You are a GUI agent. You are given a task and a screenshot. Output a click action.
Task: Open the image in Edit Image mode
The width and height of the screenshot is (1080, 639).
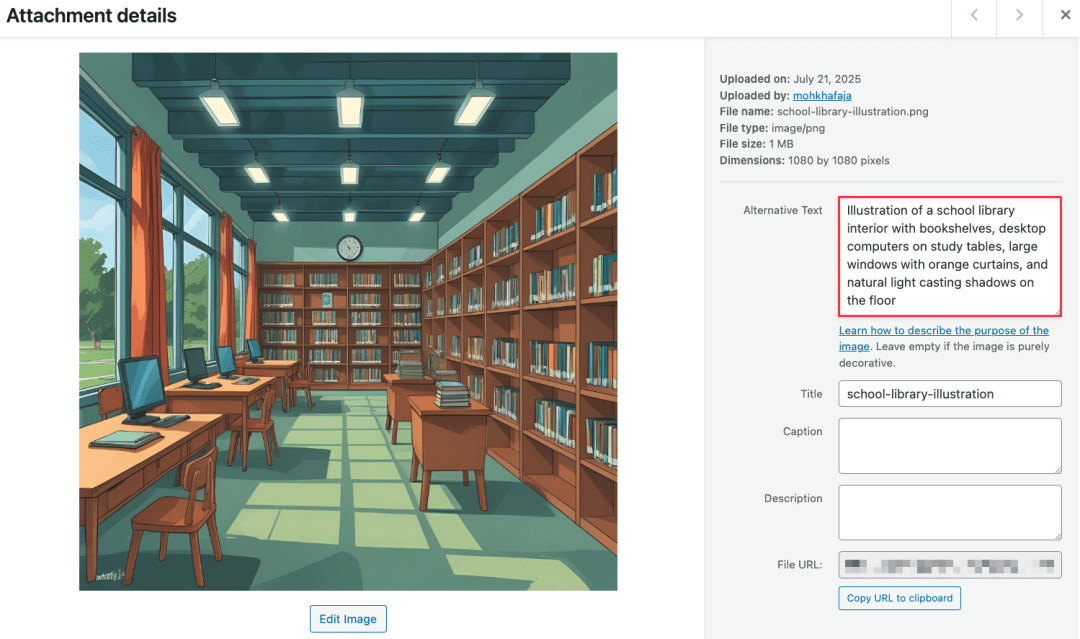click(x=348, y=618)
